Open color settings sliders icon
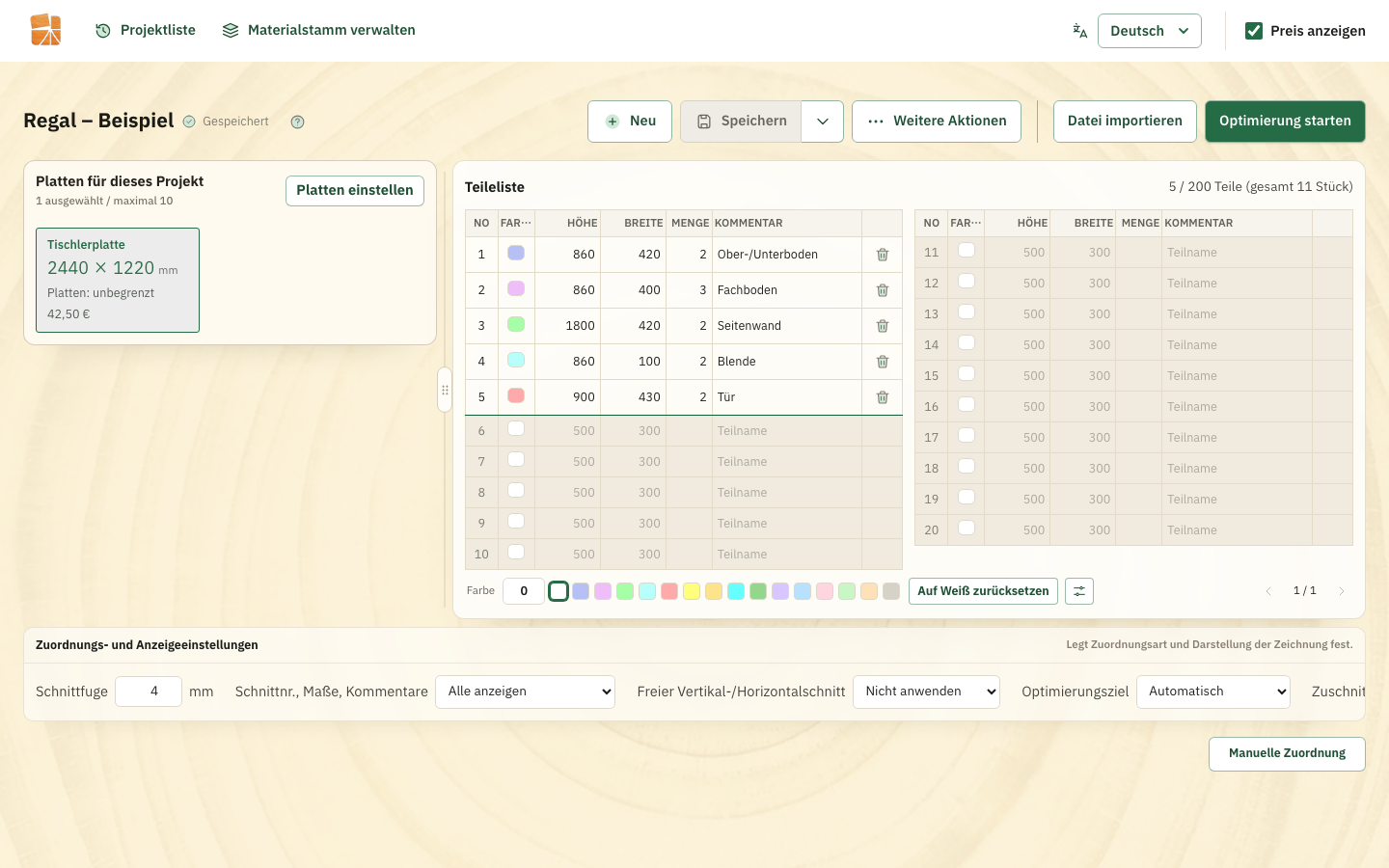 [x=1079, y=591]
